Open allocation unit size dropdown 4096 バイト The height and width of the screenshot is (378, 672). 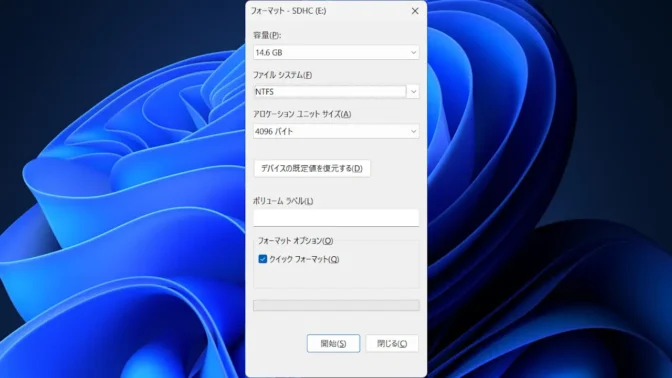[336, 131]
